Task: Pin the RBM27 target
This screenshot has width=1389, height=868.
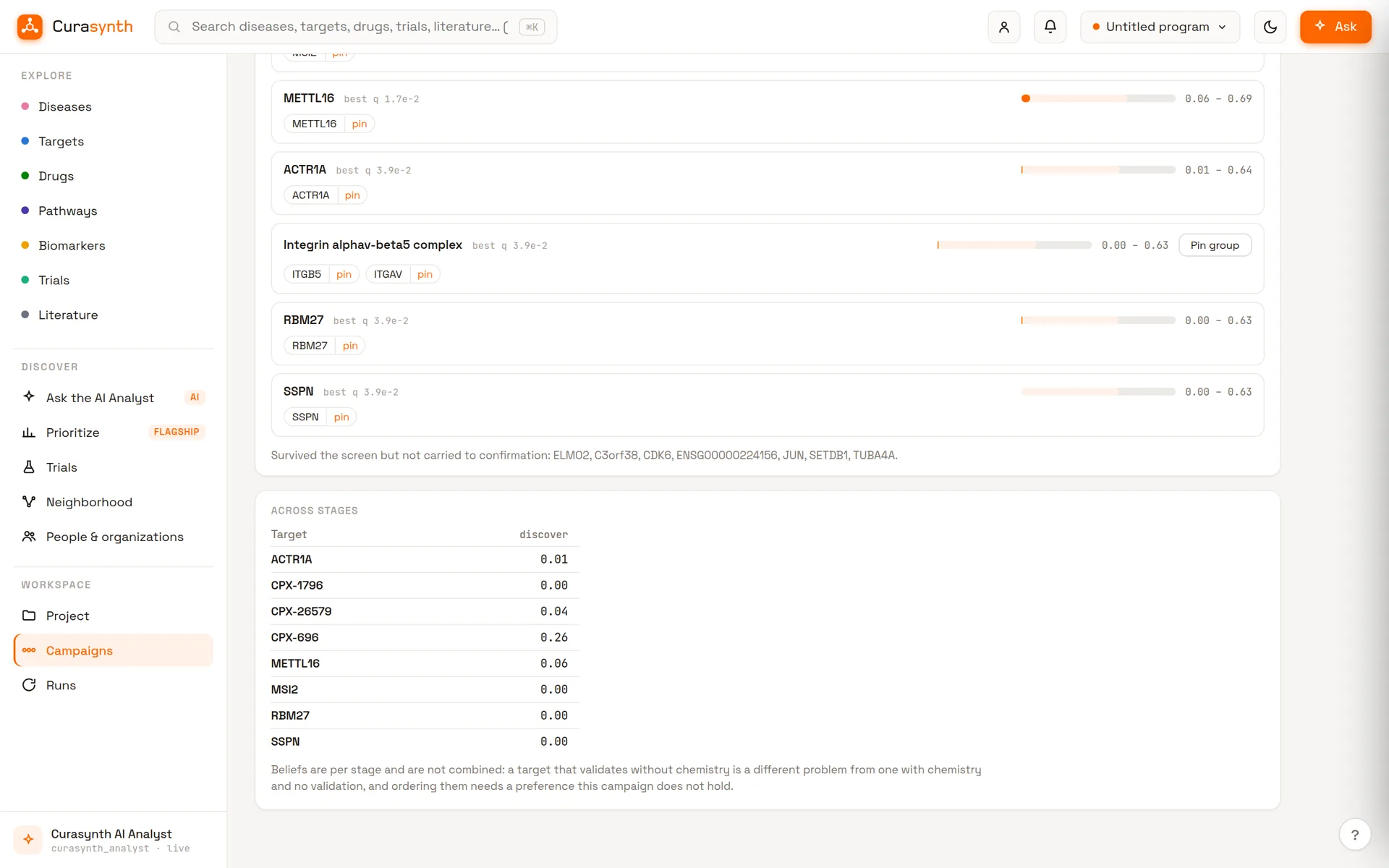Action: pyautogui.click(x=350, y=346)
